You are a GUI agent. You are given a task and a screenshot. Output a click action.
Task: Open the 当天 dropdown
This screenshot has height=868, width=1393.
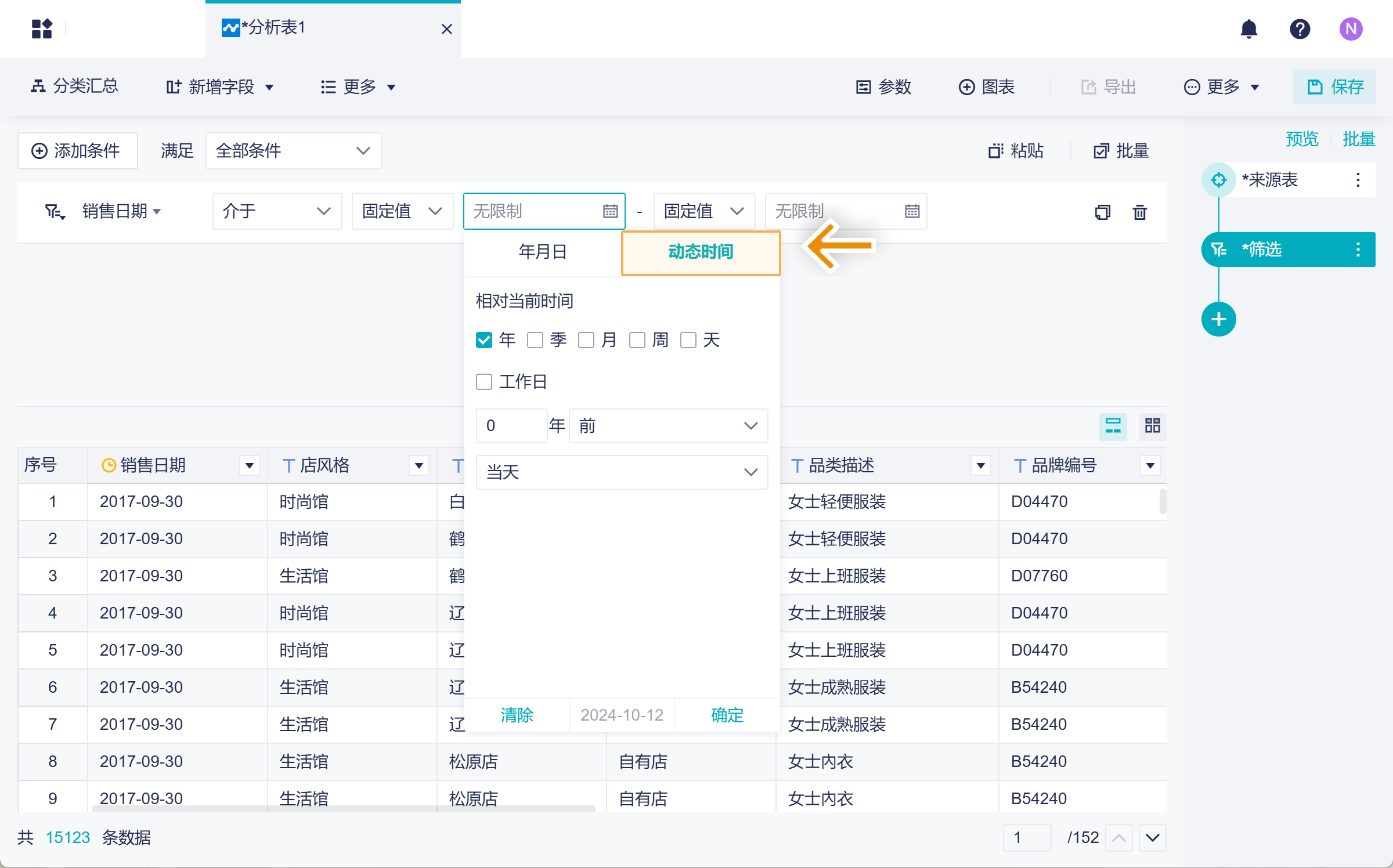[622, 472]
